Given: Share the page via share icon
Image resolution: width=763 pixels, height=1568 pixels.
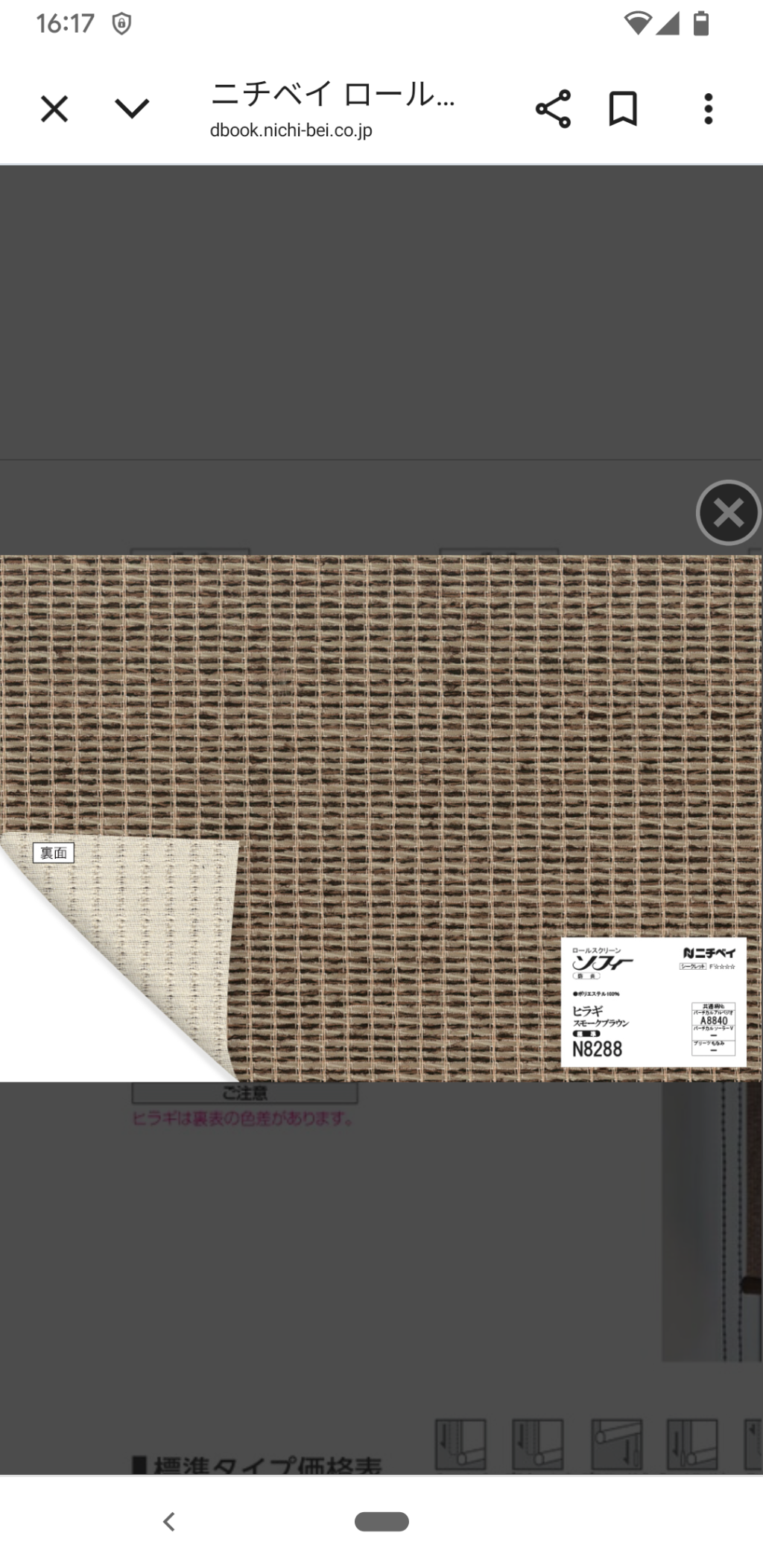Looking at the screenshot, I should click(553, 109).
